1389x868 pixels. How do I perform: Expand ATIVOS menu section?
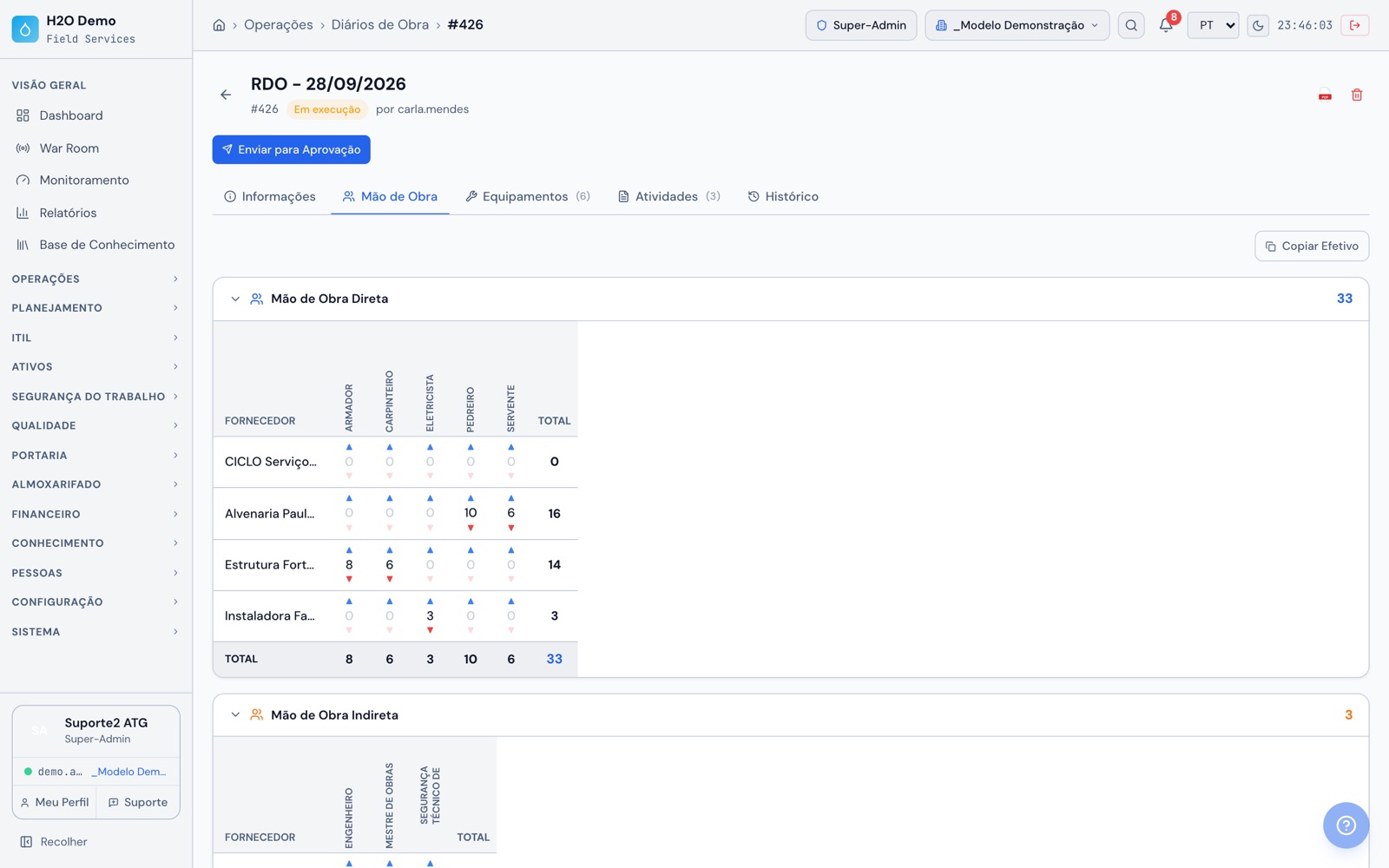coord(95,367)
